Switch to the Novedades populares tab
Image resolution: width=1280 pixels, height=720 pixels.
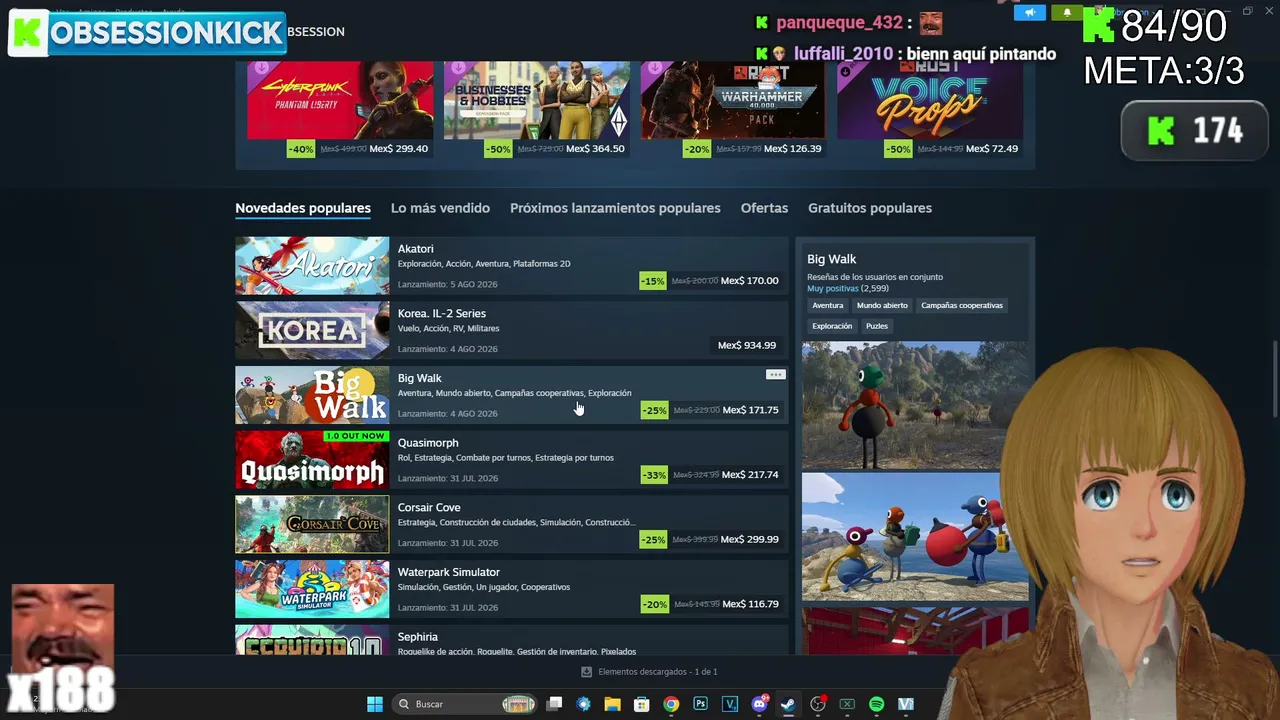click(303, 208)
